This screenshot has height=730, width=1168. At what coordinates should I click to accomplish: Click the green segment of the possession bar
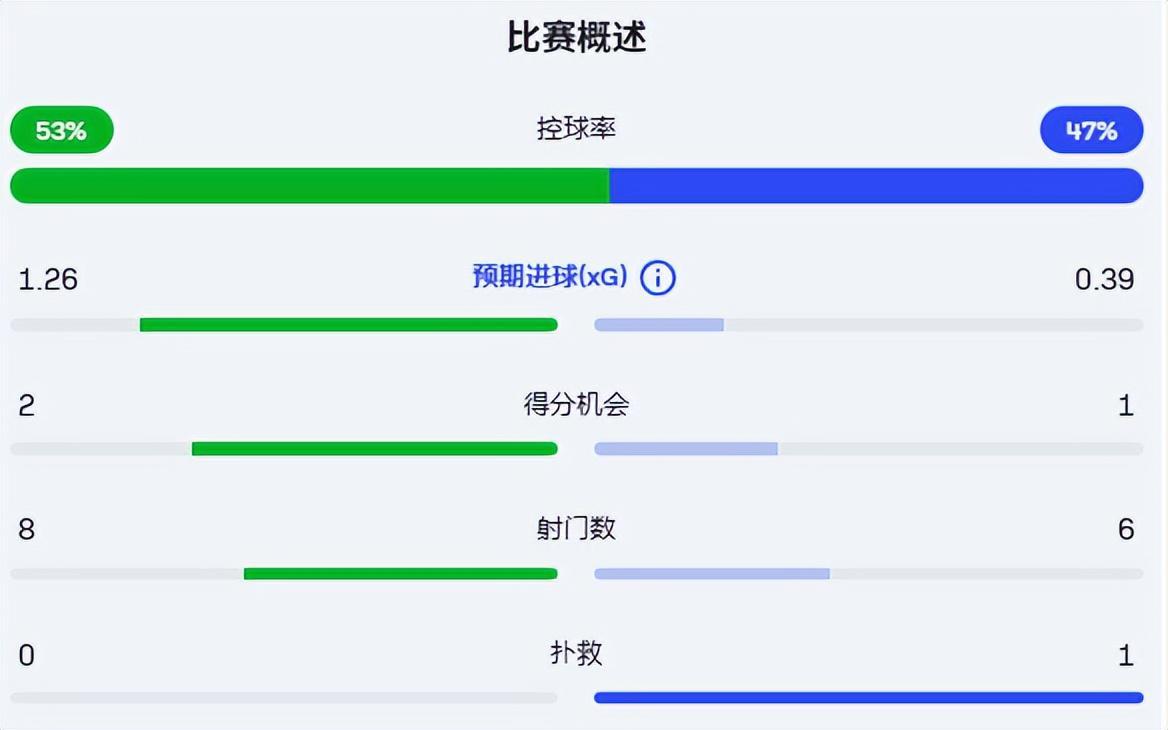point(310,186)
